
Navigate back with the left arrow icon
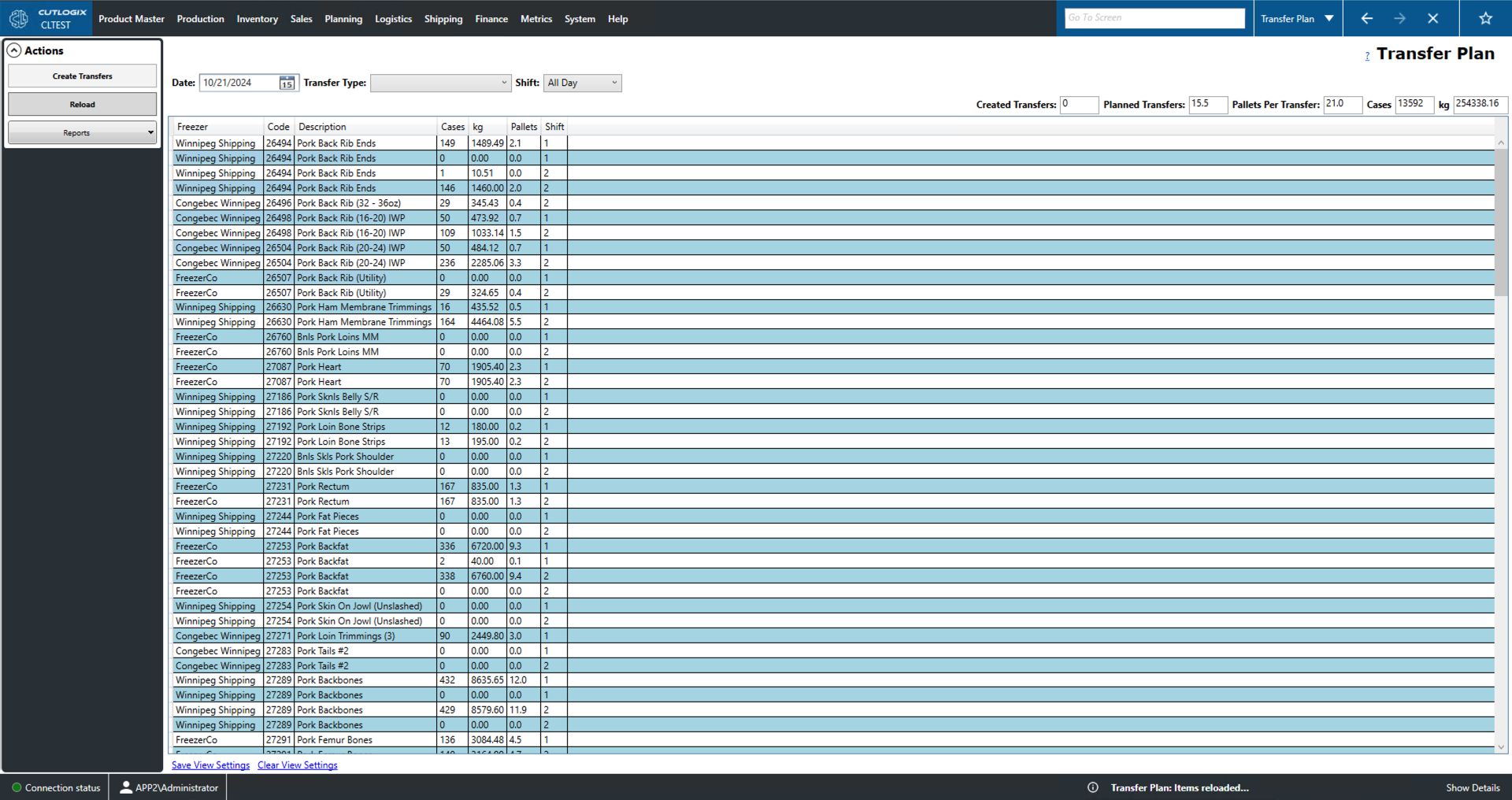tap(1367, 19)
